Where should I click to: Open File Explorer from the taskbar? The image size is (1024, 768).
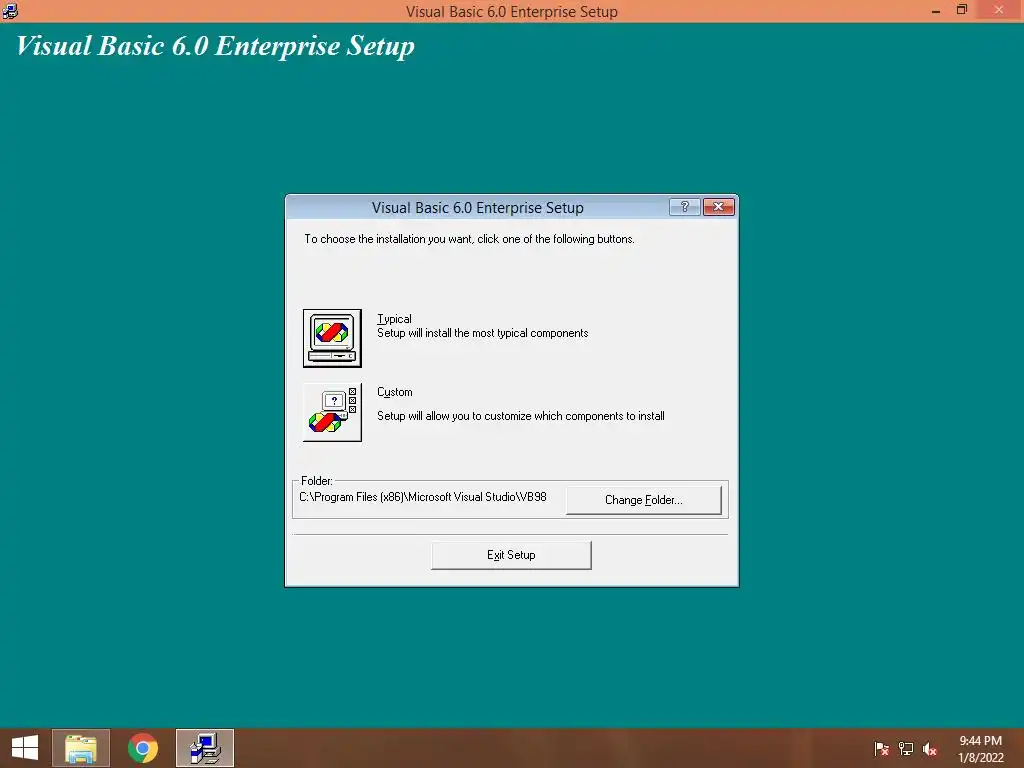click(x=81, y=748)
